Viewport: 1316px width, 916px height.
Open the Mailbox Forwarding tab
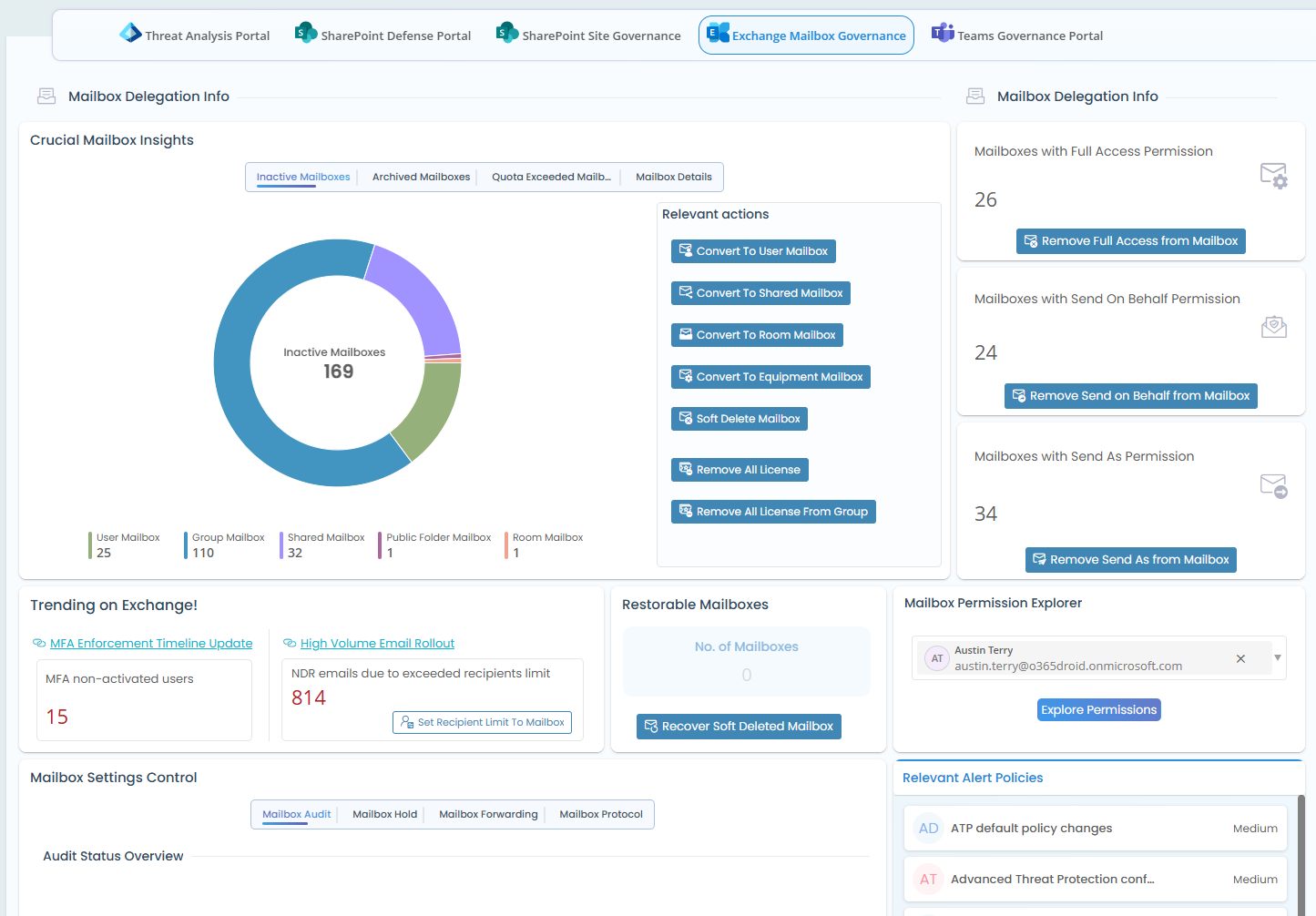pyautogui.click(x=488, y=814)
